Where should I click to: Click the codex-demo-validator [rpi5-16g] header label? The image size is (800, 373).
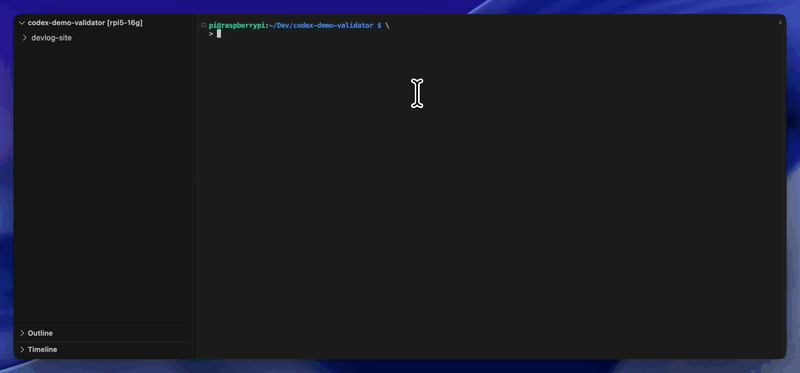pyautogui.click(x=85, y=23)
